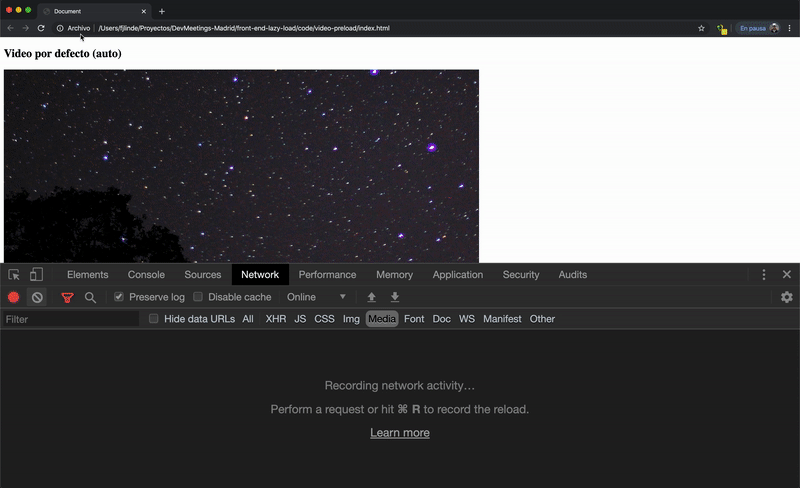Select the Document browser tab
This screenshot has width=800, height=488.
94,11
